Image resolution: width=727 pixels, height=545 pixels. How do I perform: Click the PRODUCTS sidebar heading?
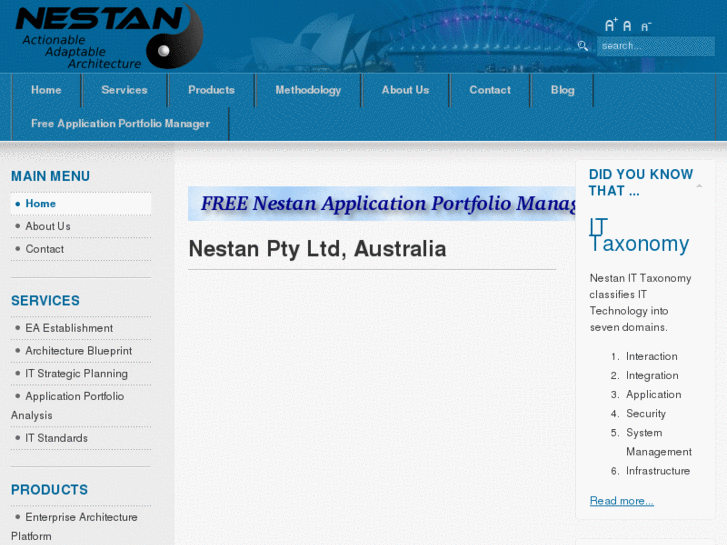(x=50, y=490)
